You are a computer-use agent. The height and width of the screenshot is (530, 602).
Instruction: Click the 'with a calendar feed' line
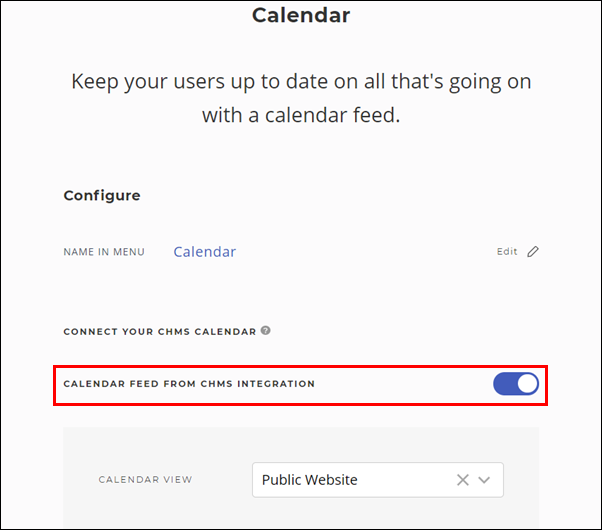click(x=301, y=115)
